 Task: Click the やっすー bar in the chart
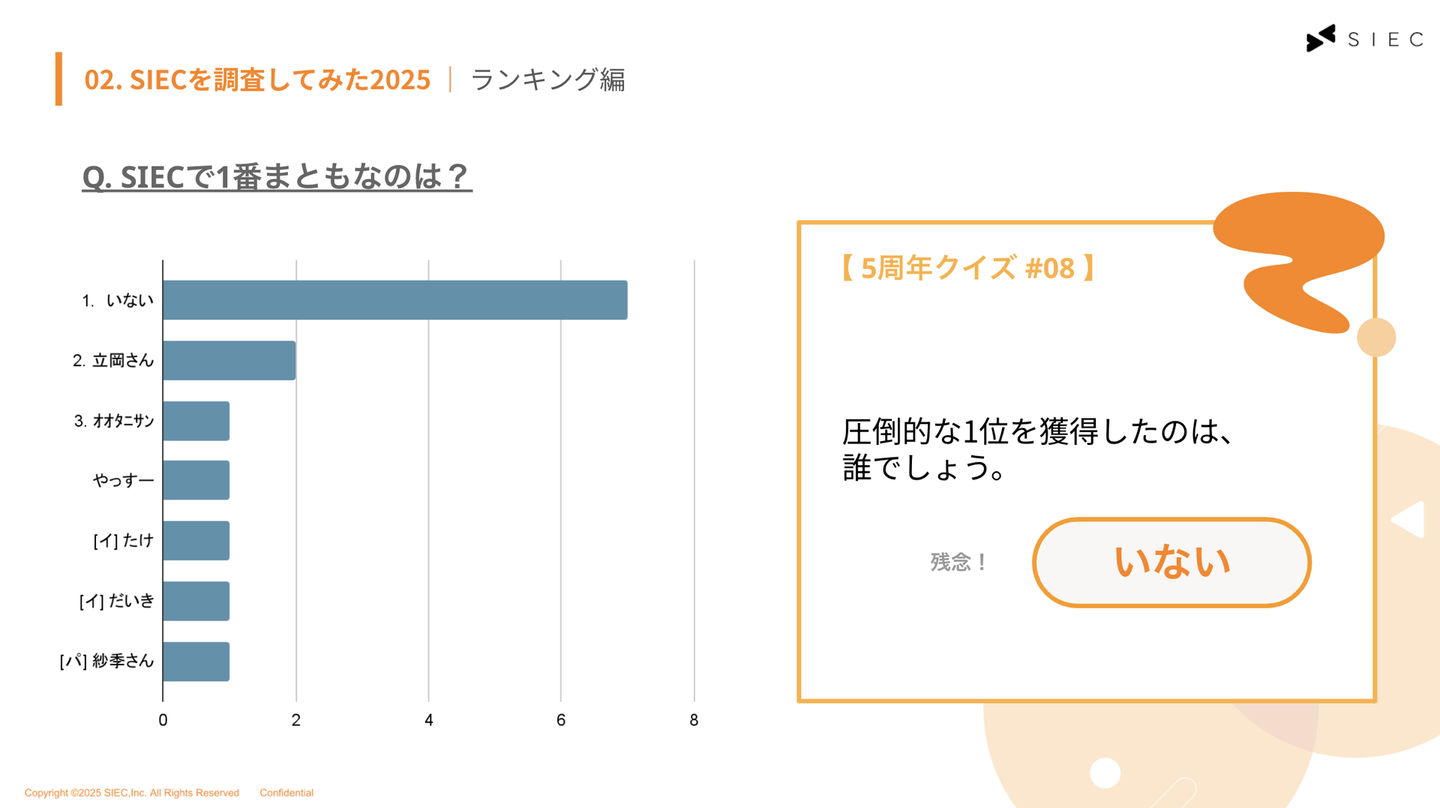click(196, 480)
